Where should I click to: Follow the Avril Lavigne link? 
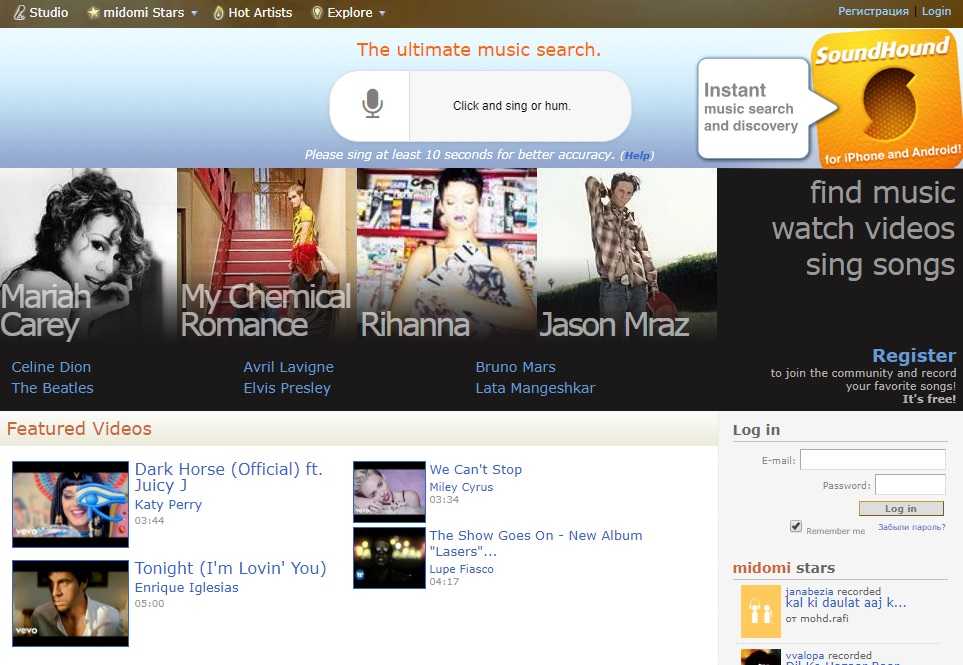pyautogui.click(x=288, y=367)
